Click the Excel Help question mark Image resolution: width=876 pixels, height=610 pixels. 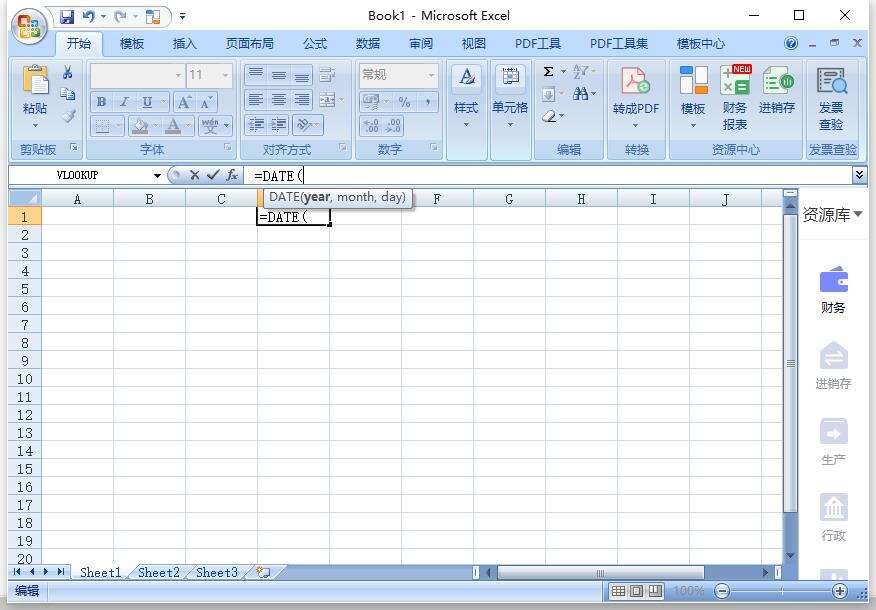tap(791, 43)
